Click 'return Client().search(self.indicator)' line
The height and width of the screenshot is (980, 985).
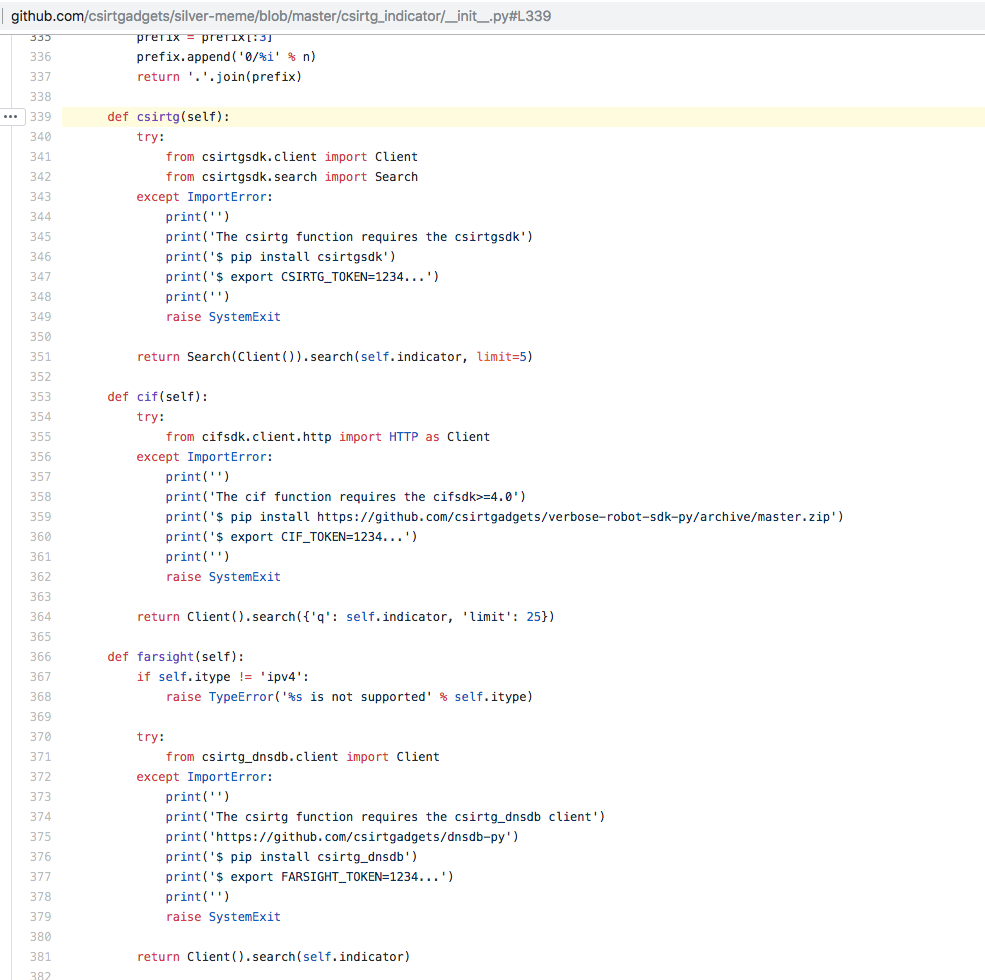point(273,957)
